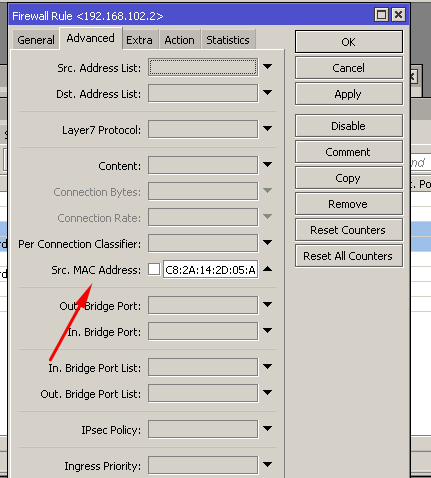431x478 pixels.
Task: Collapse the Src. MAC Address field
Action: click(267, 269)
